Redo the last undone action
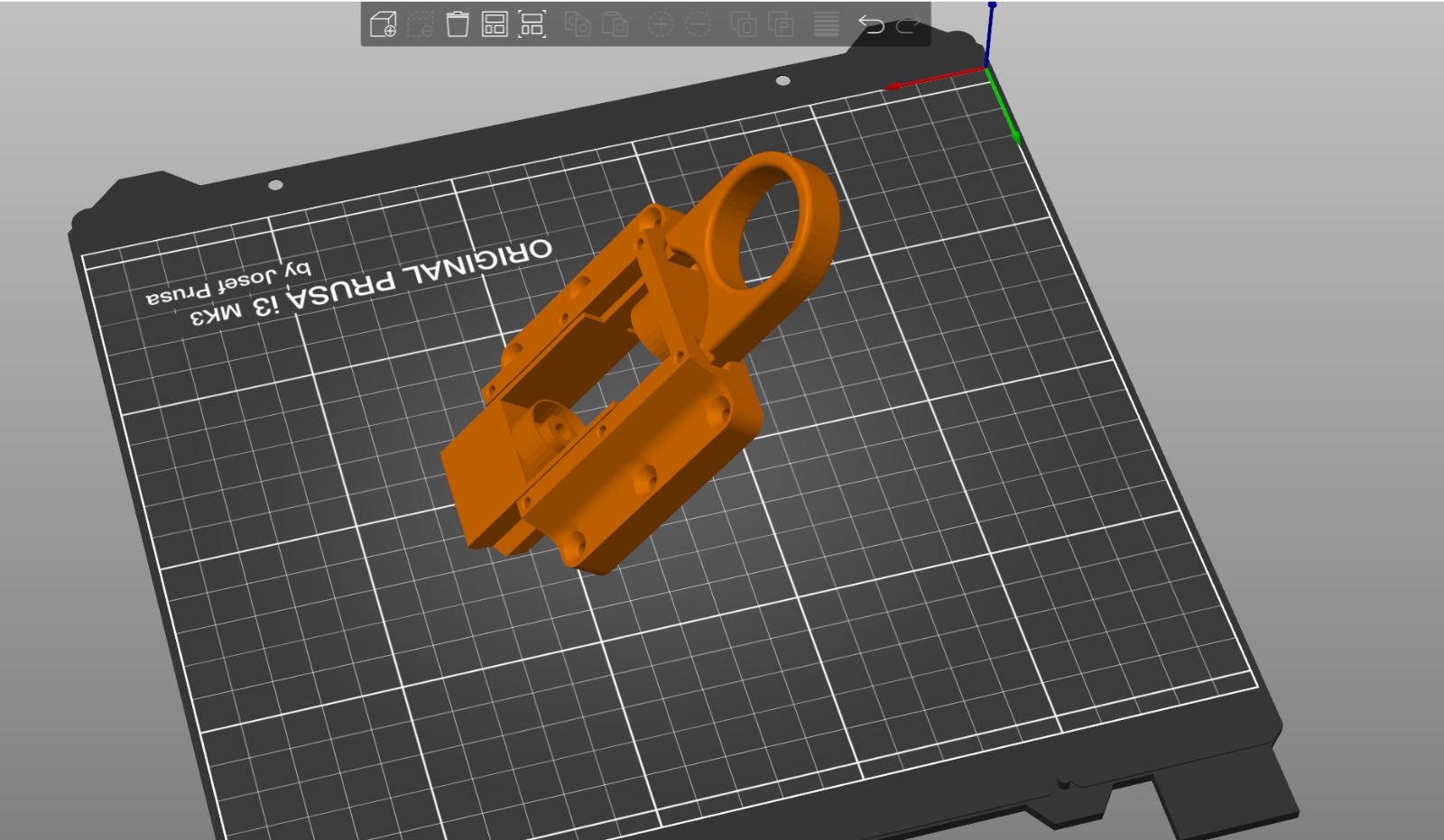This screenshot has height=840, width=1444. (x=908, y=24)
